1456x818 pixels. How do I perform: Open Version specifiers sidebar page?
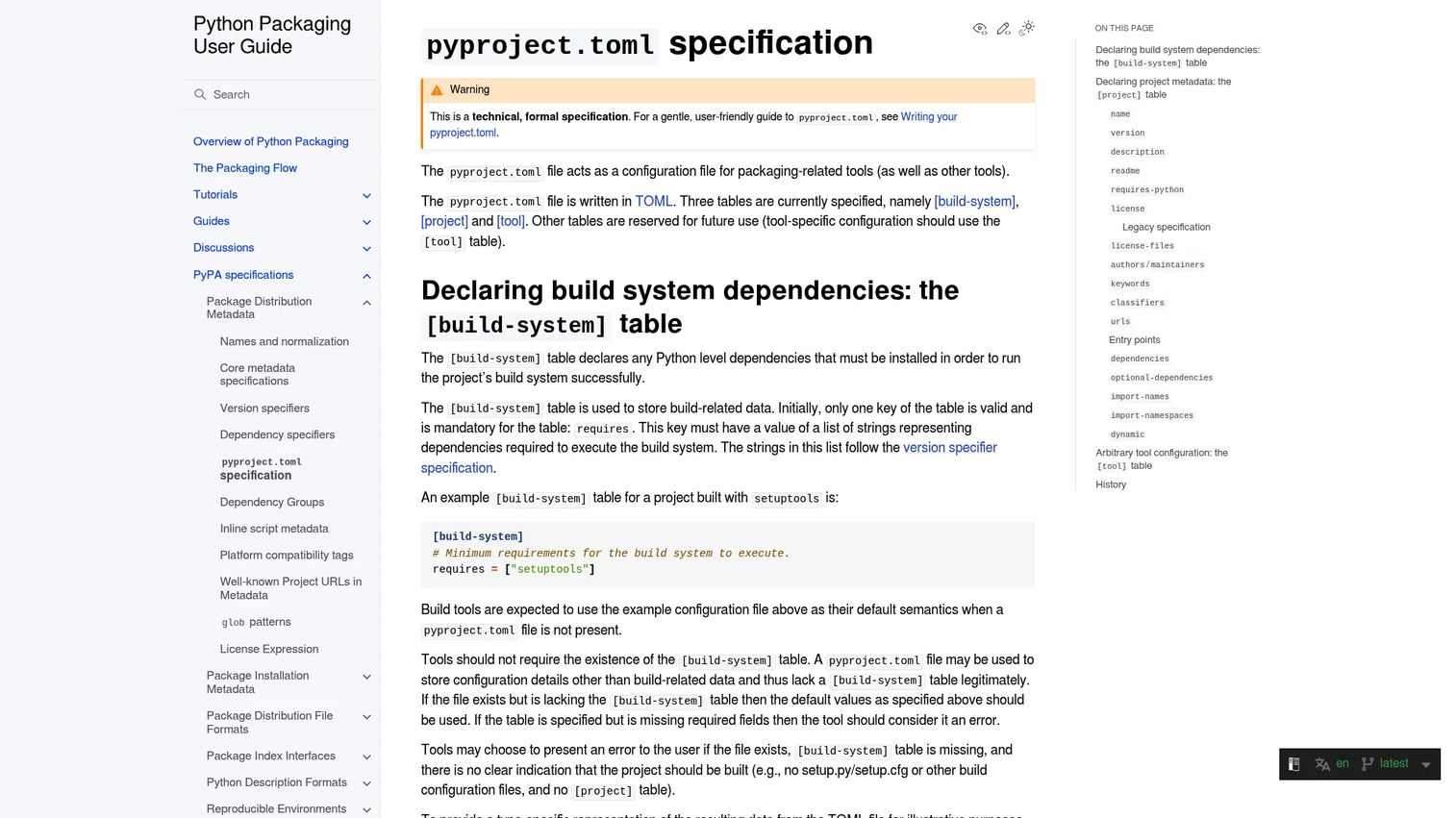click(264, 409)
